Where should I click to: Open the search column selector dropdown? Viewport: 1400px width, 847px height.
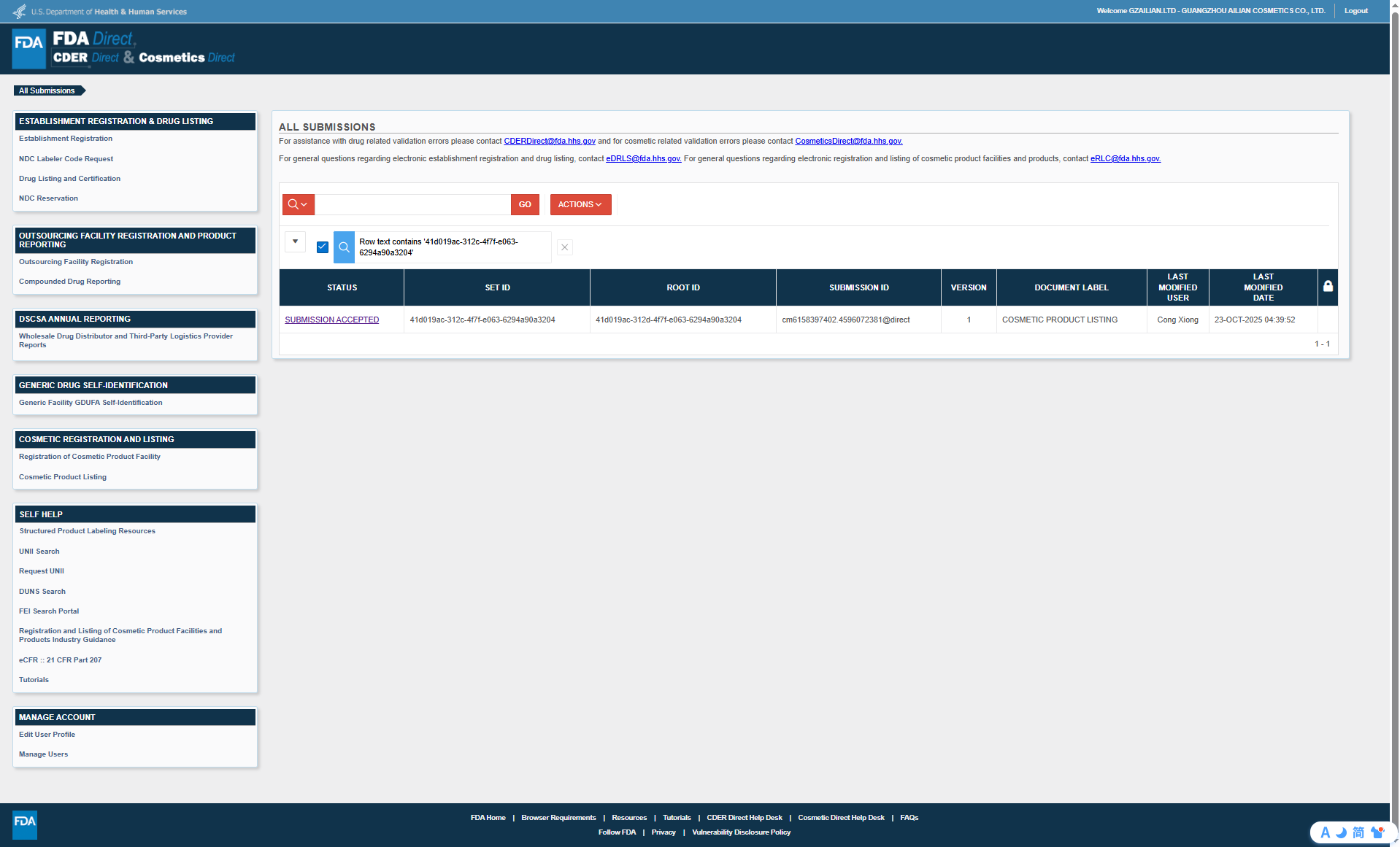click(298, 205)
